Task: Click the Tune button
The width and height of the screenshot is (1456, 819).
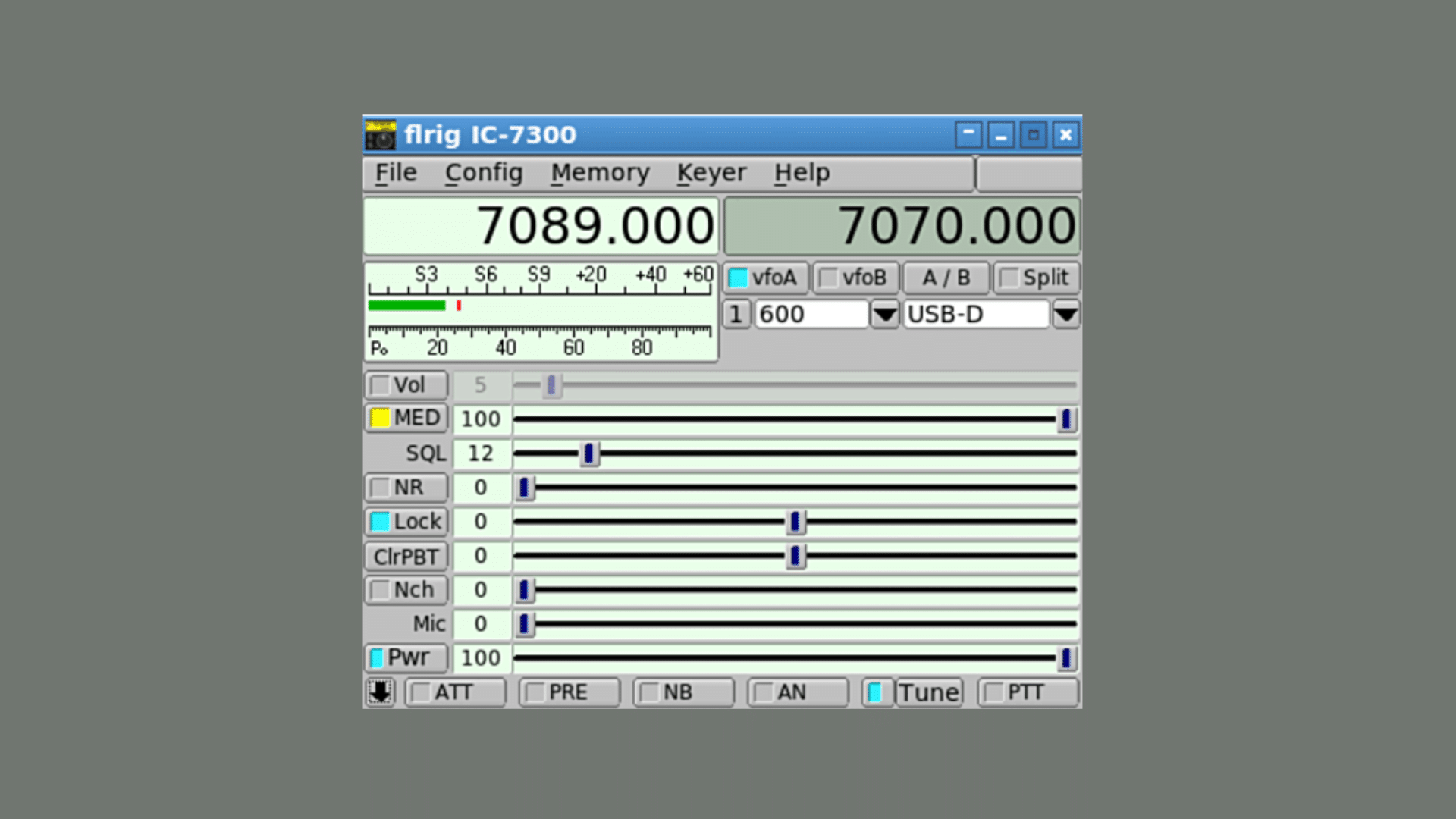Action: tap(929, 692)
